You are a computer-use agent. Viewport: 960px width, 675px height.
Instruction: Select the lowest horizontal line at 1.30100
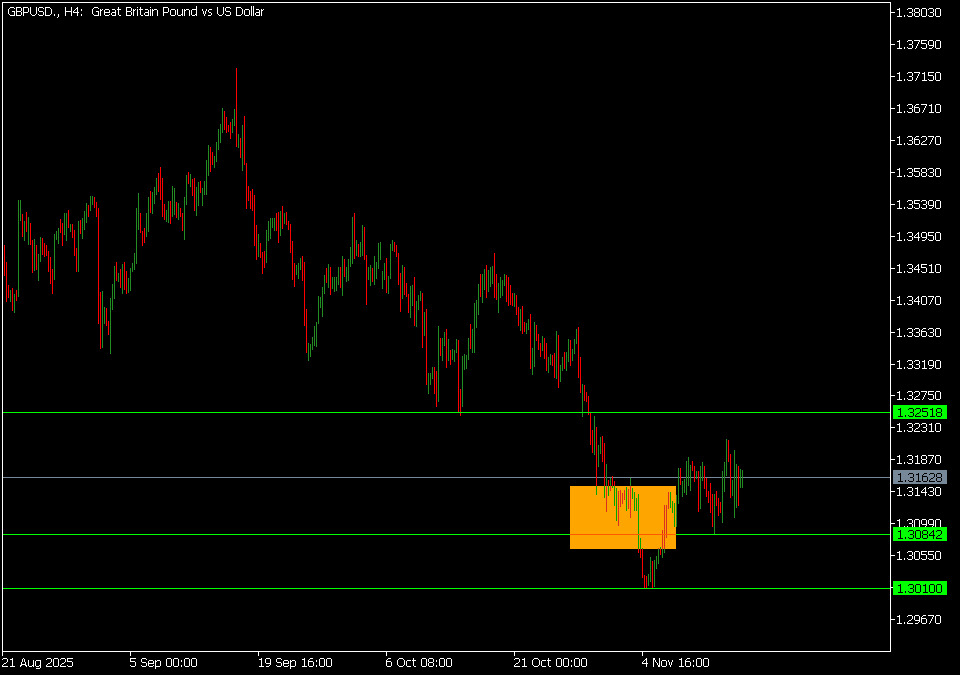point(300,589)
